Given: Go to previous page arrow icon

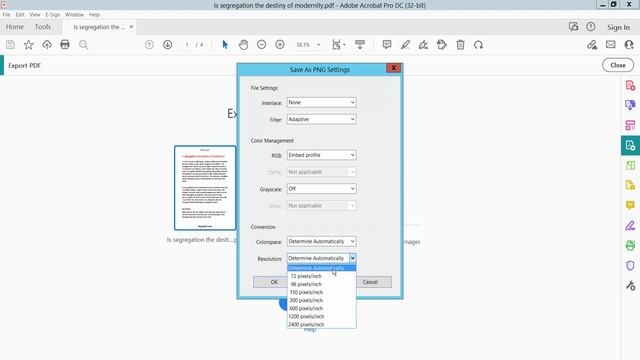Looking at the screenshot, I should (149, 44).
